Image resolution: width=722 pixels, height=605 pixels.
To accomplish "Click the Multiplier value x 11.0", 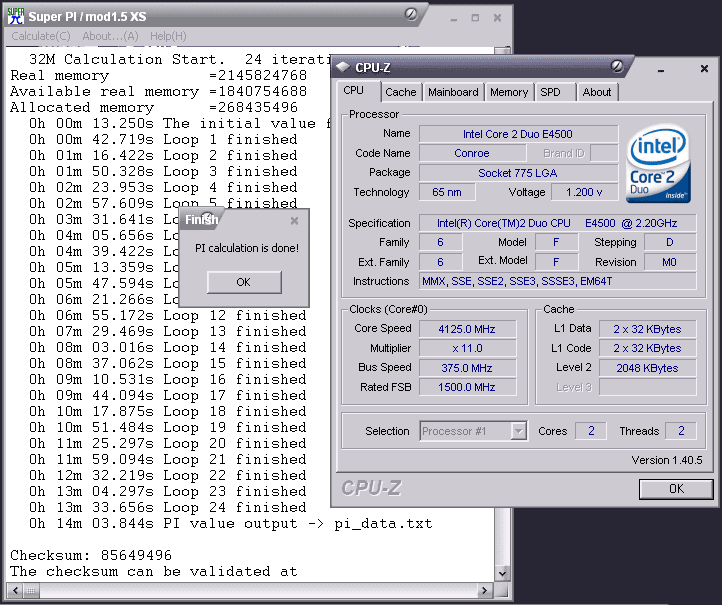I will [467, 349].
